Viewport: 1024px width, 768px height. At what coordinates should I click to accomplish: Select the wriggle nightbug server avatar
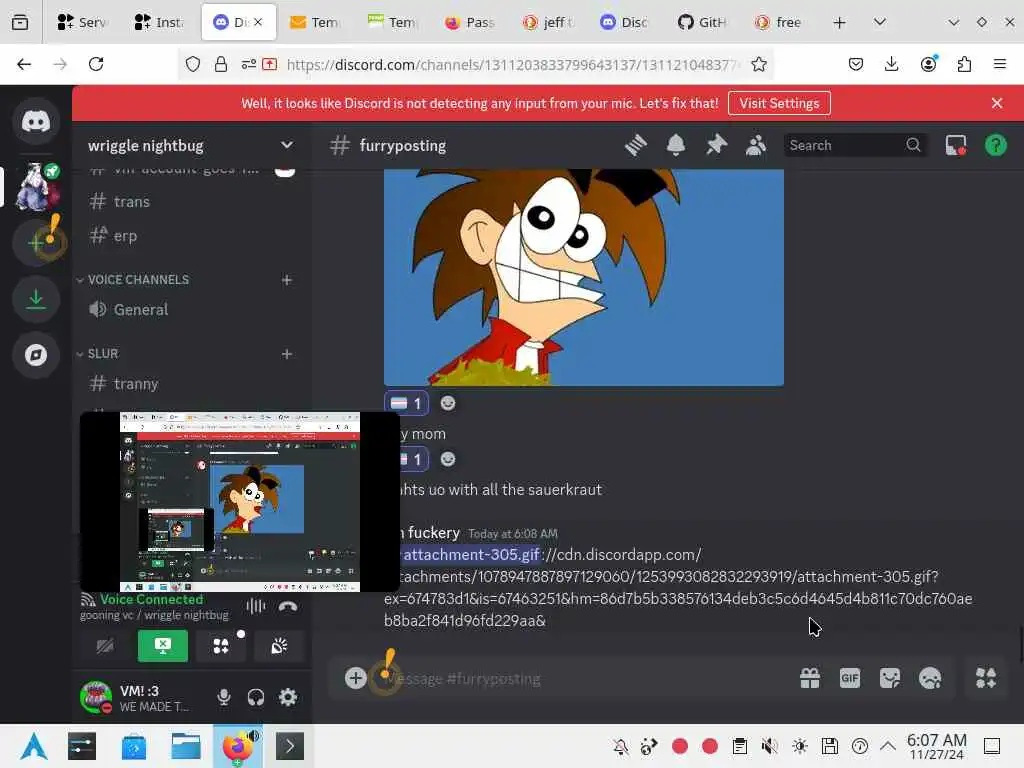37,187
